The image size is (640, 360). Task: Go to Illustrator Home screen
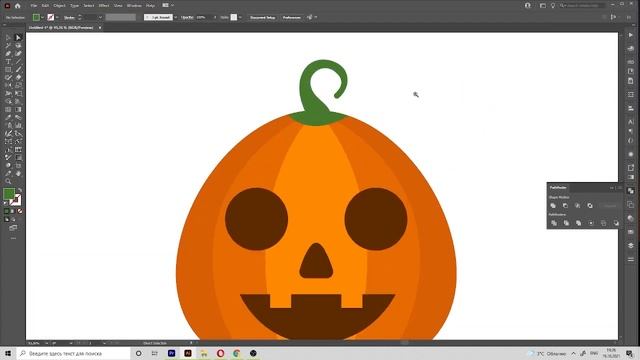[x=17, y=6]
